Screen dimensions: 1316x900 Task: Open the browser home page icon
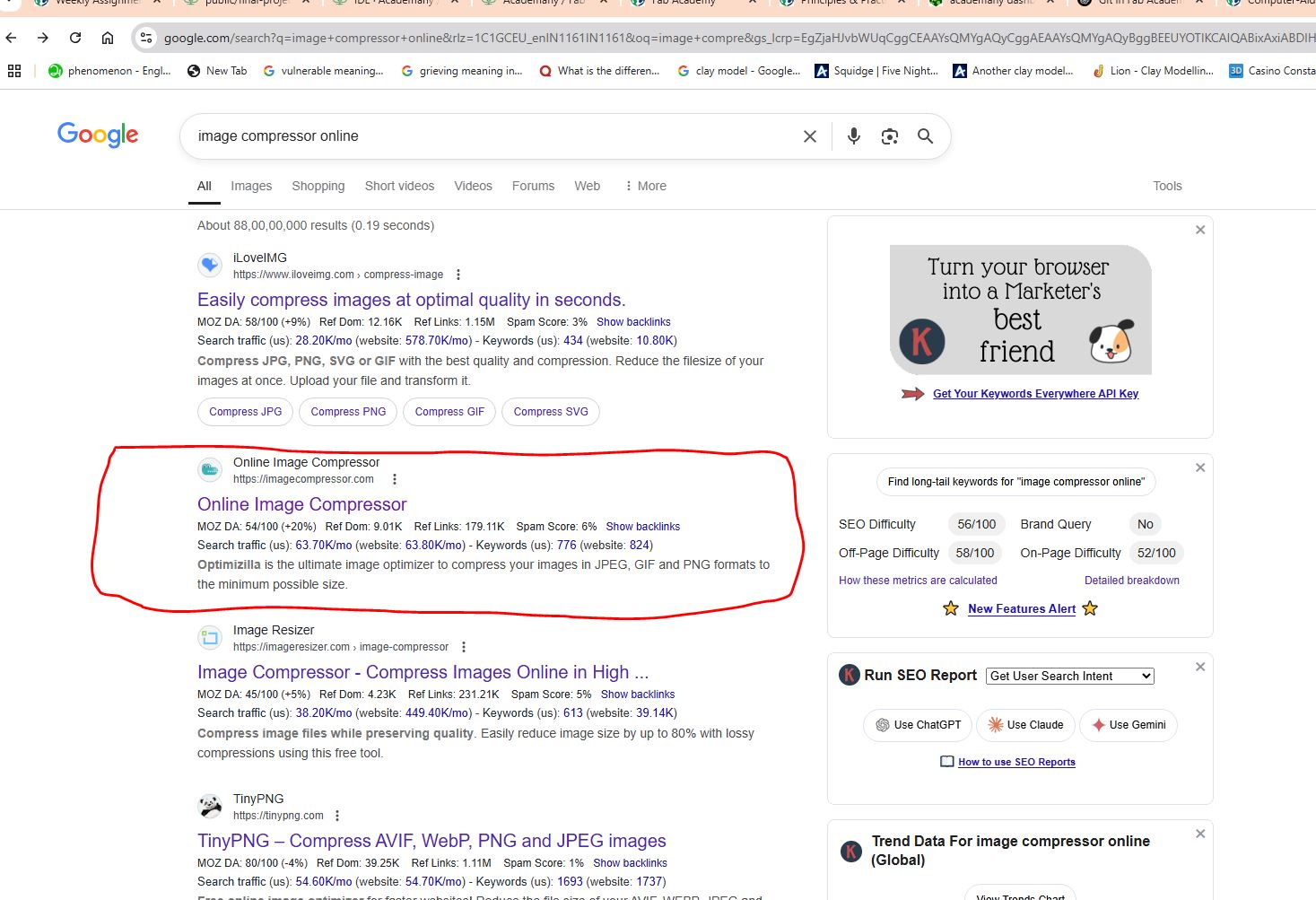(x=108, y=38)
